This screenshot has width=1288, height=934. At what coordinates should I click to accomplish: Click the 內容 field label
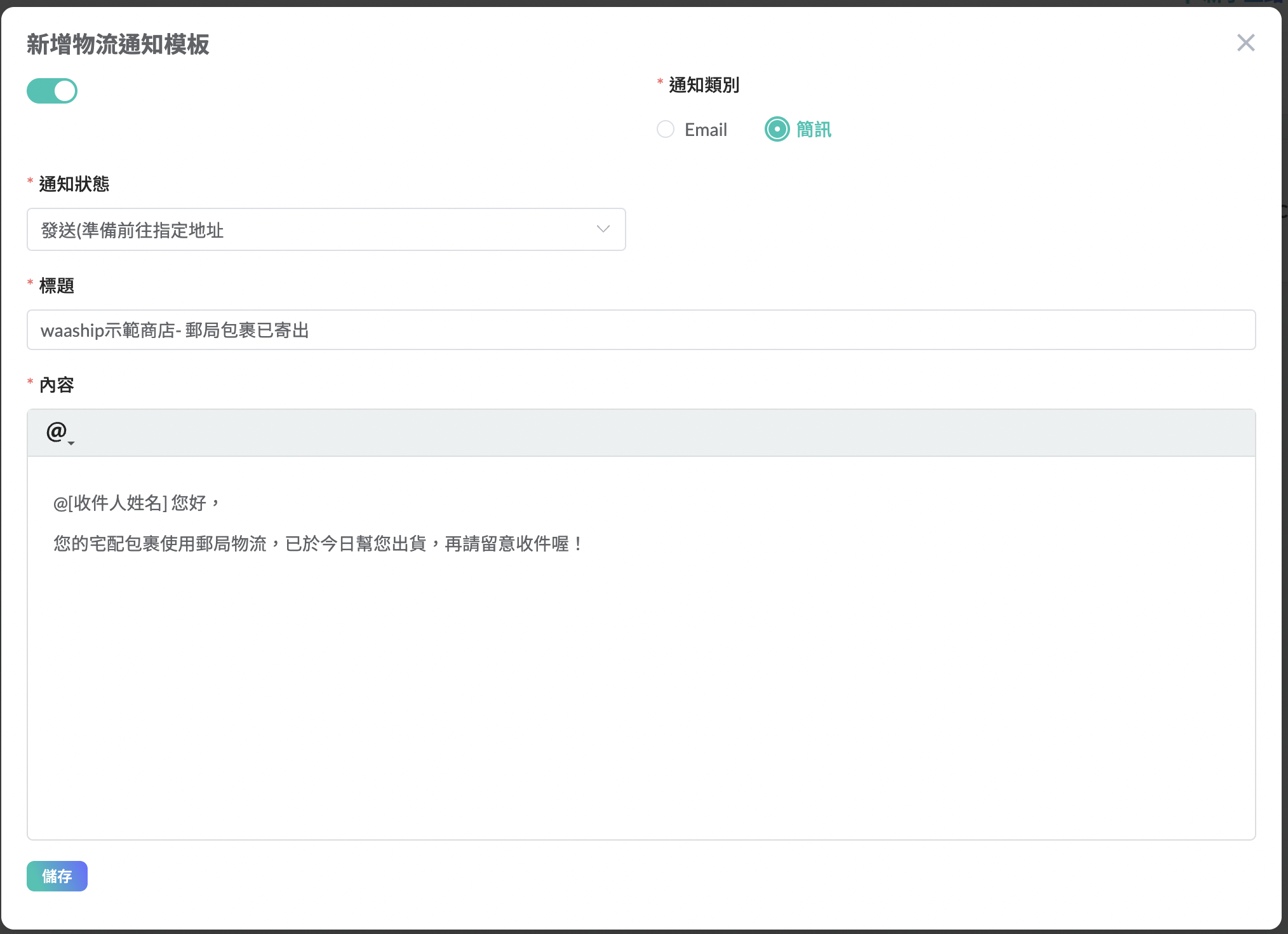57,385
